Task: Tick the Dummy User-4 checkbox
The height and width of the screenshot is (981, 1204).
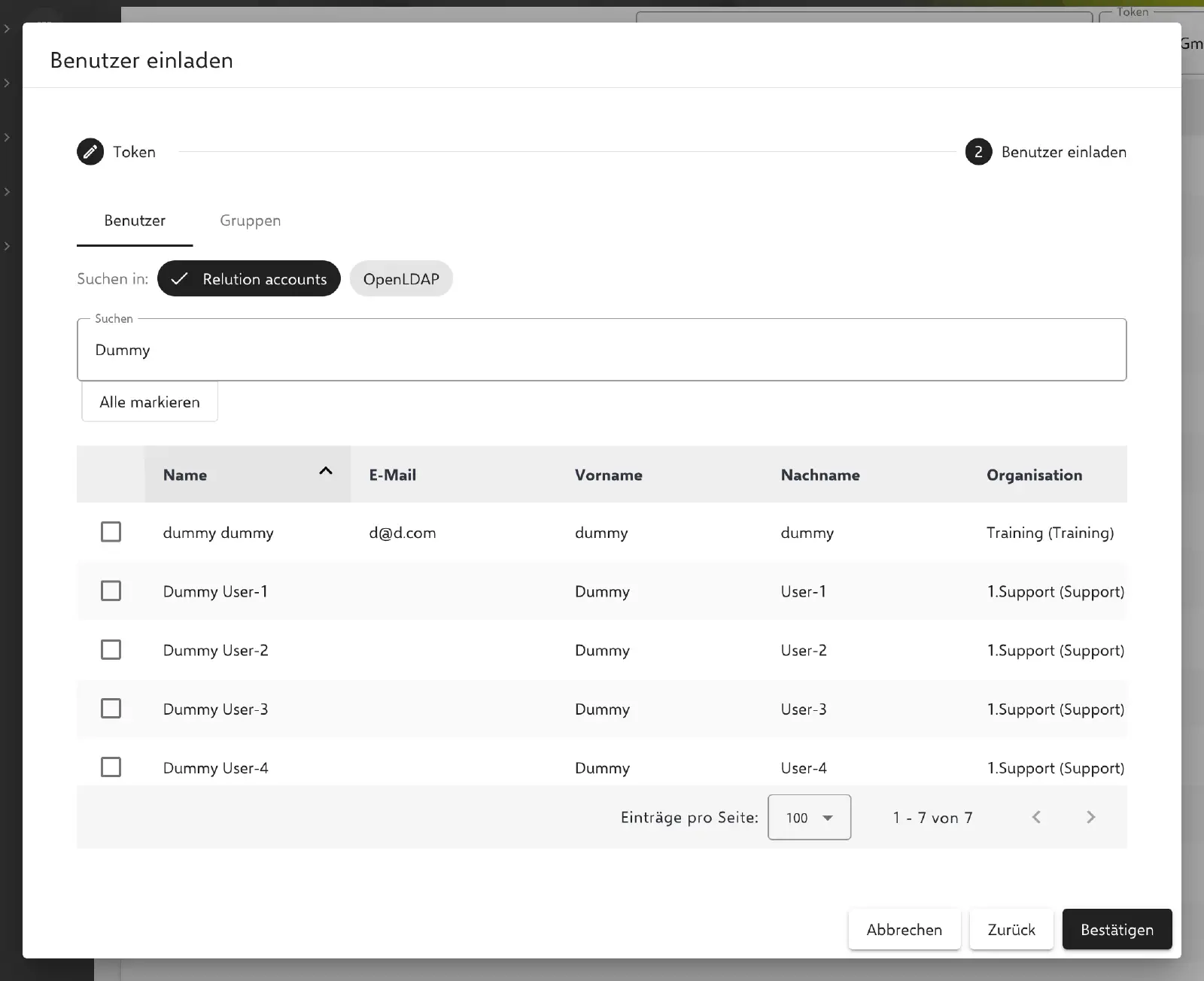Action: point(111,767)
